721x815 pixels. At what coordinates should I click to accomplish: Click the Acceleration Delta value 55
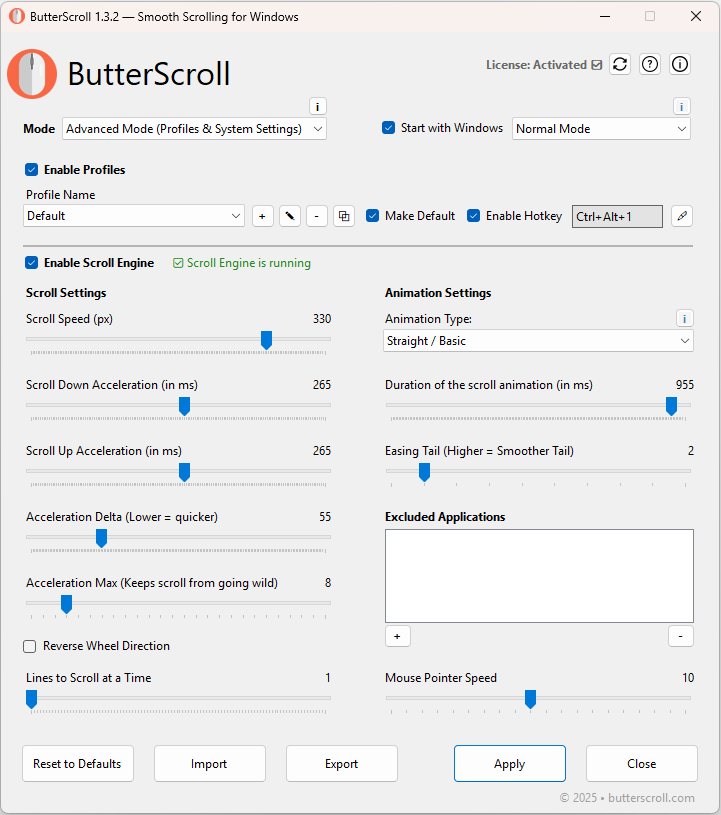coord(325,517)
